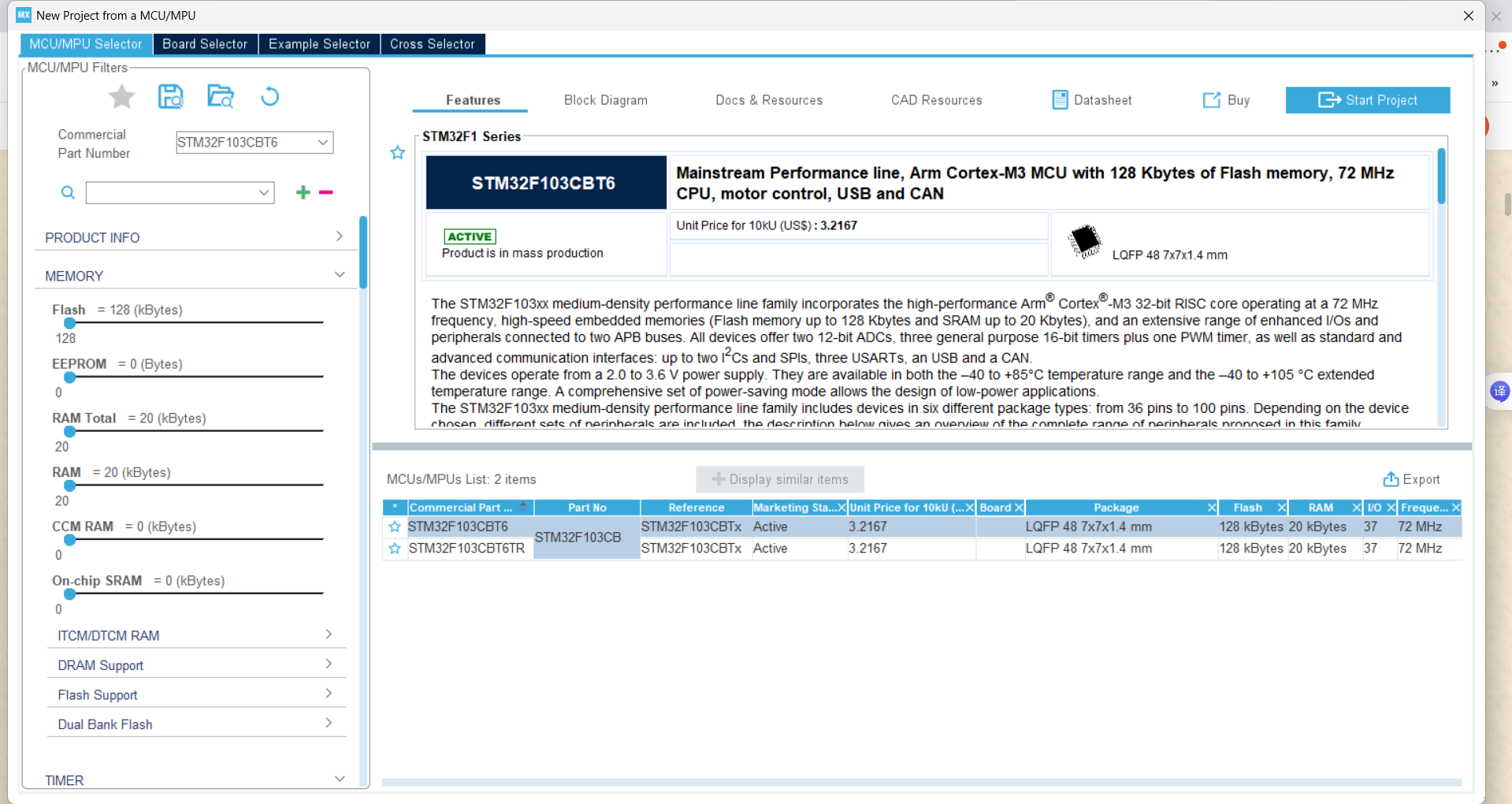The image size is (1512, 804).
Task: Remove the Package column
Action: pyautogui.click(x=1212, y=508)
